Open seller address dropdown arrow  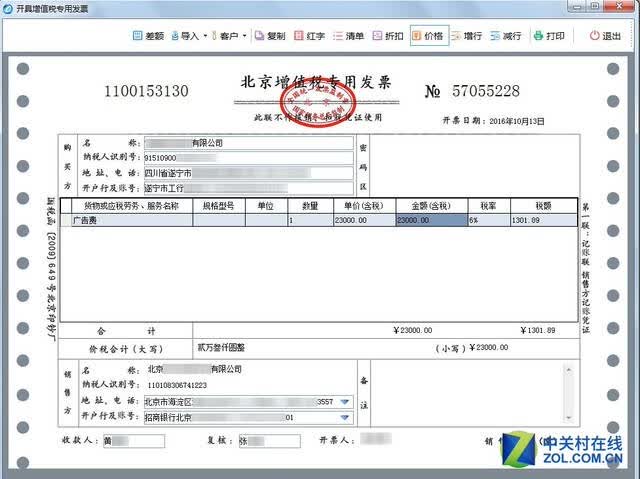[344, 402]
